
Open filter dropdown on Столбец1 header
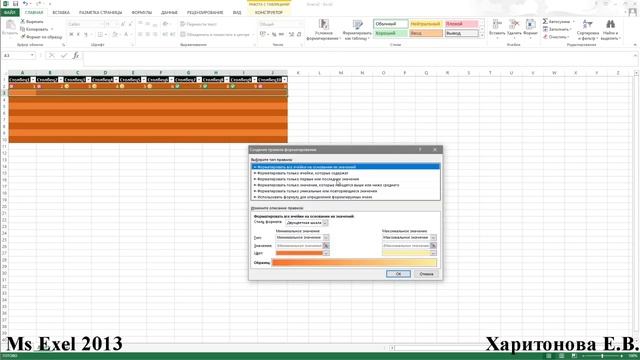33,80
